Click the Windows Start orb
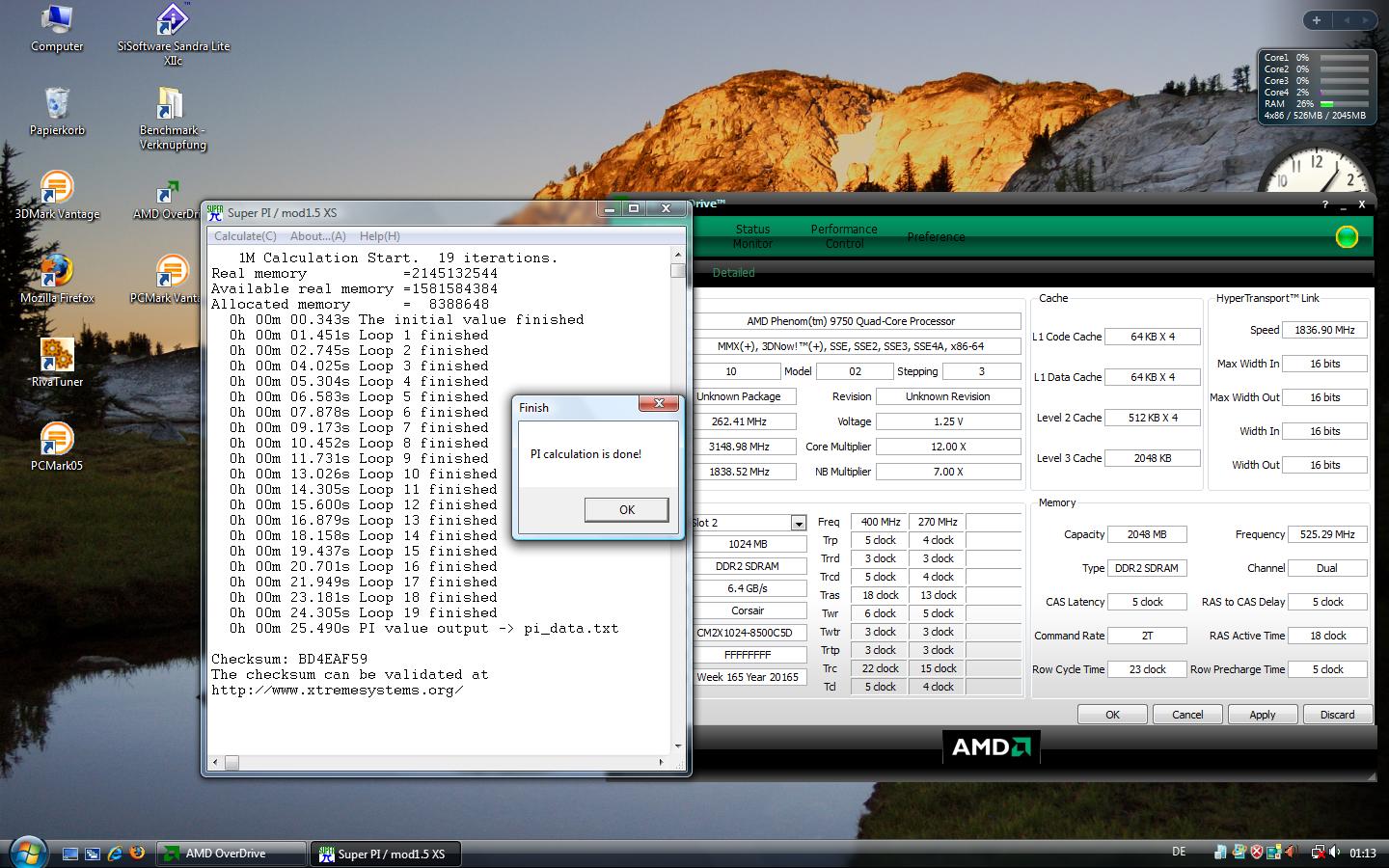This screenshot has width=1389, height=868. click(x=27, y=853)
